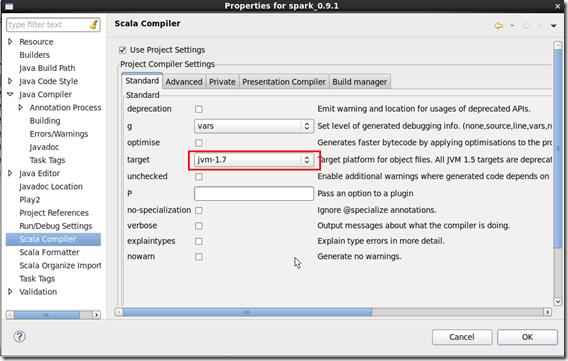Expand the Annotation Process node
Image resolution: width=568 pixels, height=361 pixels.
click(20, 108)
